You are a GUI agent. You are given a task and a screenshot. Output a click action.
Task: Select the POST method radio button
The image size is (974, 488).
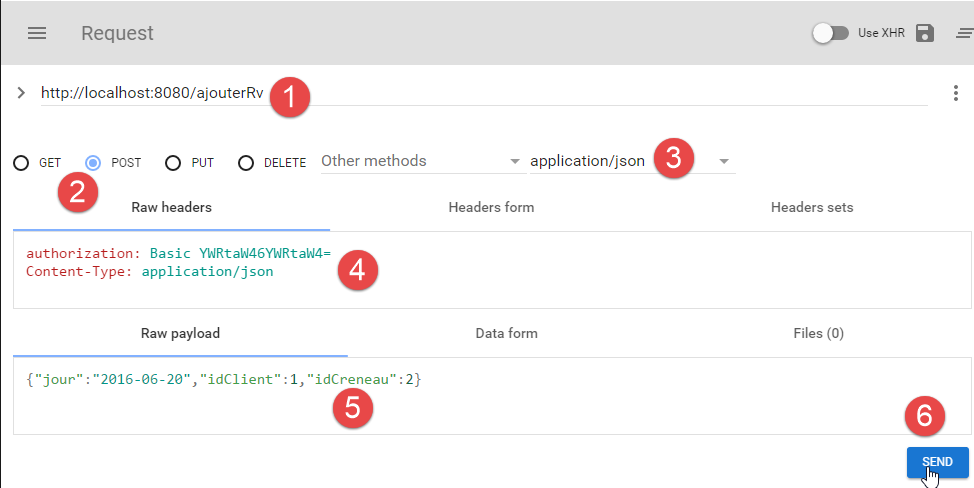(x=94, y=162)
